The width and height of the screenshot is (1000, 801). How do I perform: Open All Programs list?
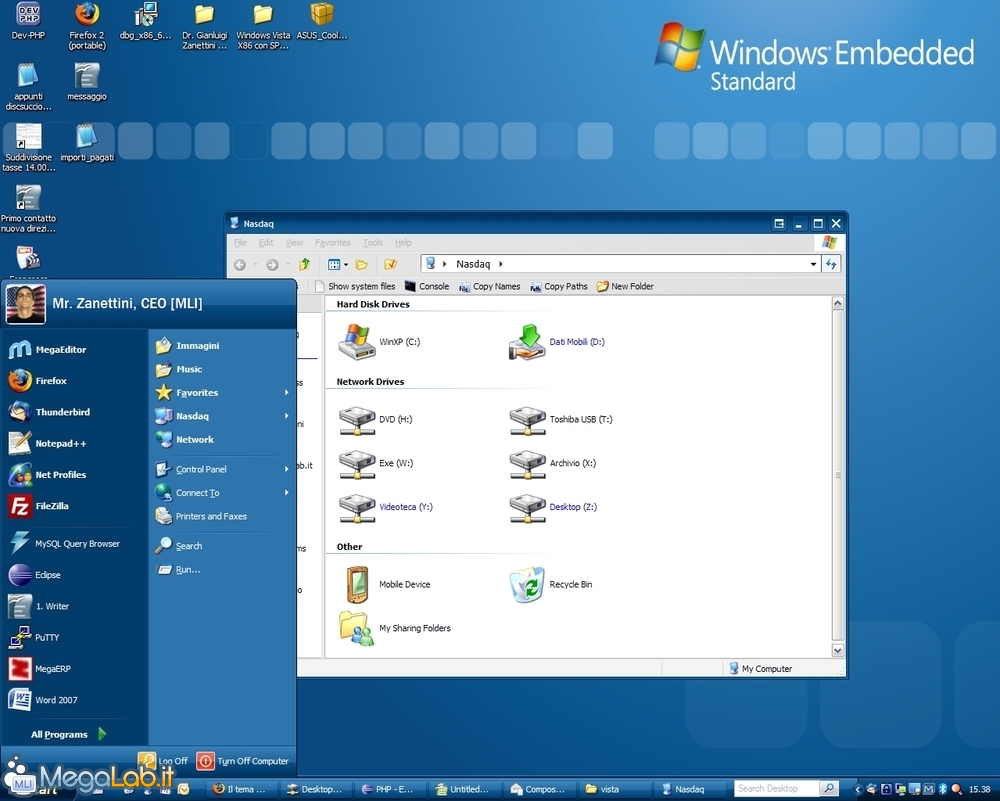(69, 735)
